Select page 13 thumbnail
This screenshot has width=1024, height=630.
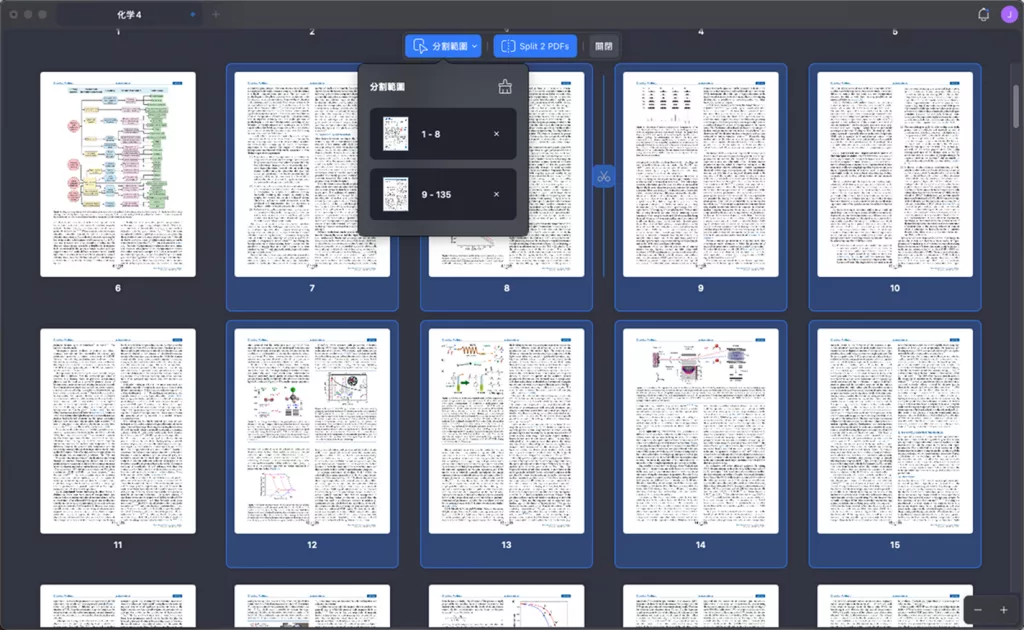(506, 431)
